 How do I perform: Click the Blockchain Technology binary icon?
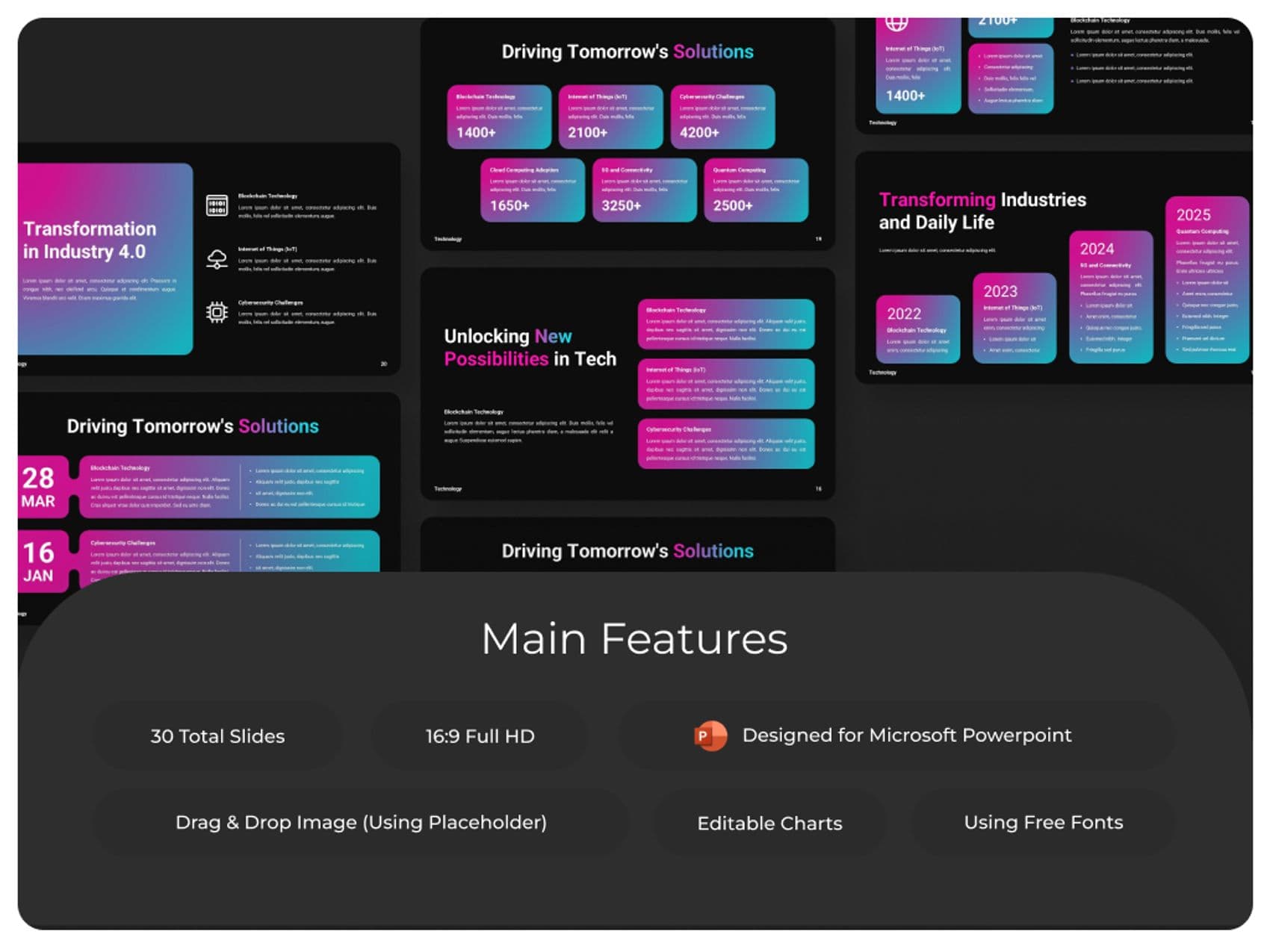(x=217, y=205)
